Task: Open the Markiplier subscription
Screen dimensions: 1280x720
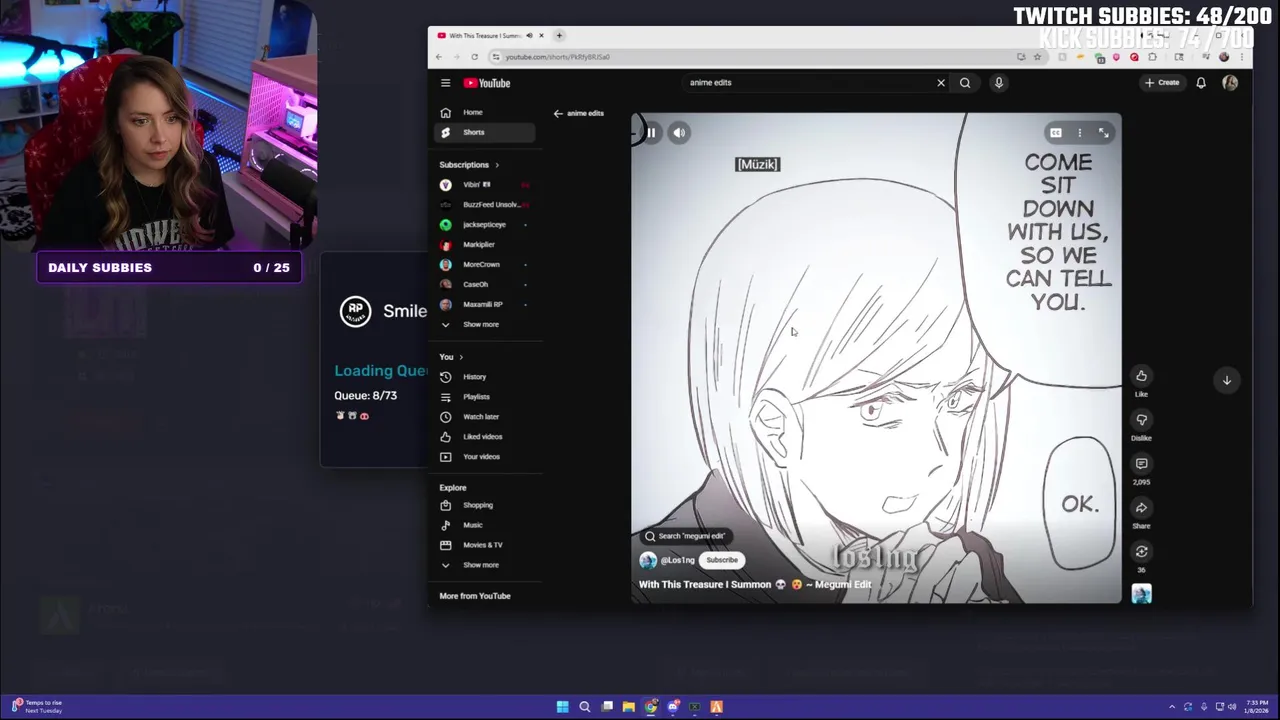Action: [x=486, y=244]
